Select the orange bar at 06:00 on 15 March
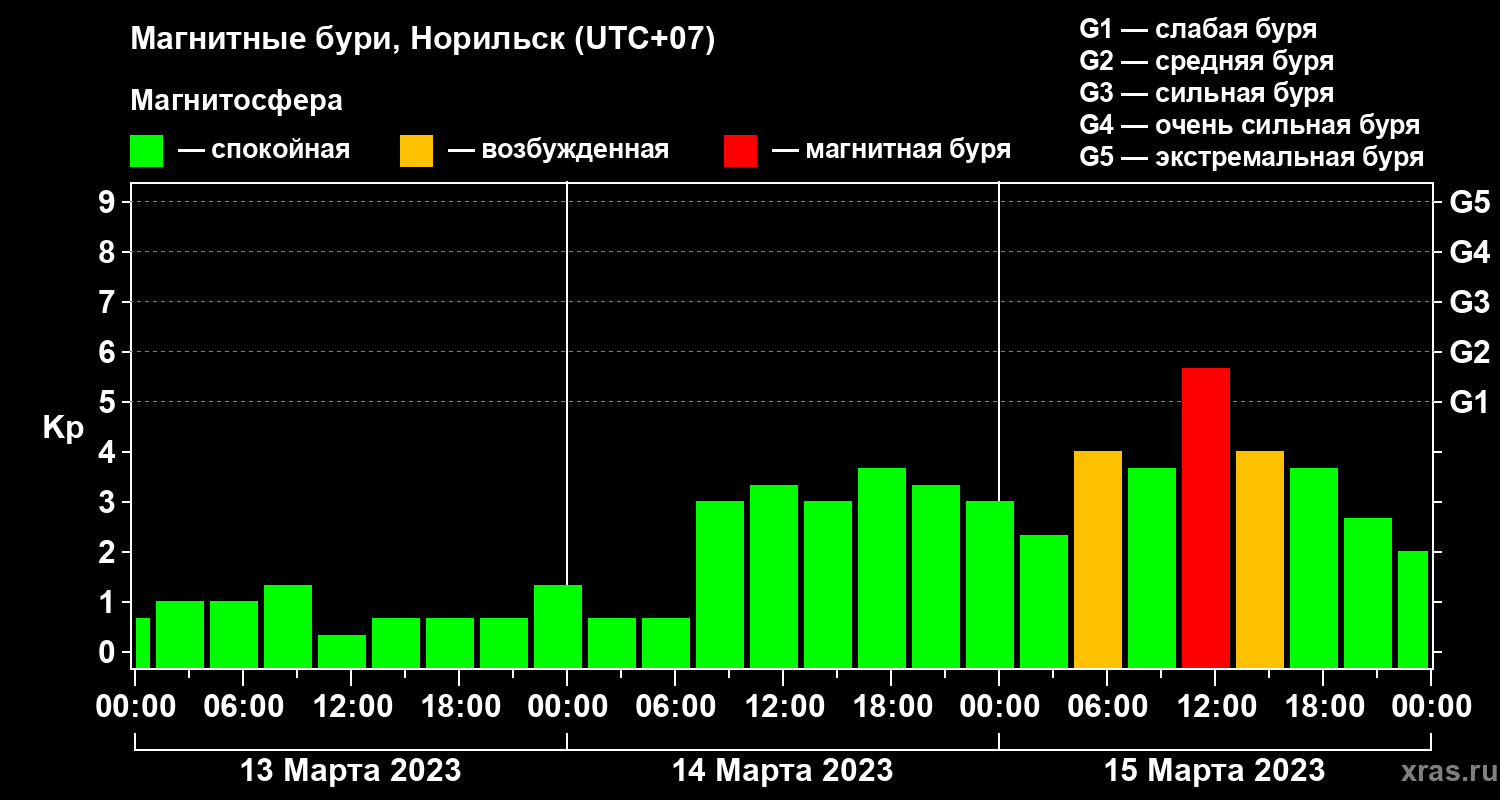The width and height of the screenshot is (1500, 800). click(1098, 560)
